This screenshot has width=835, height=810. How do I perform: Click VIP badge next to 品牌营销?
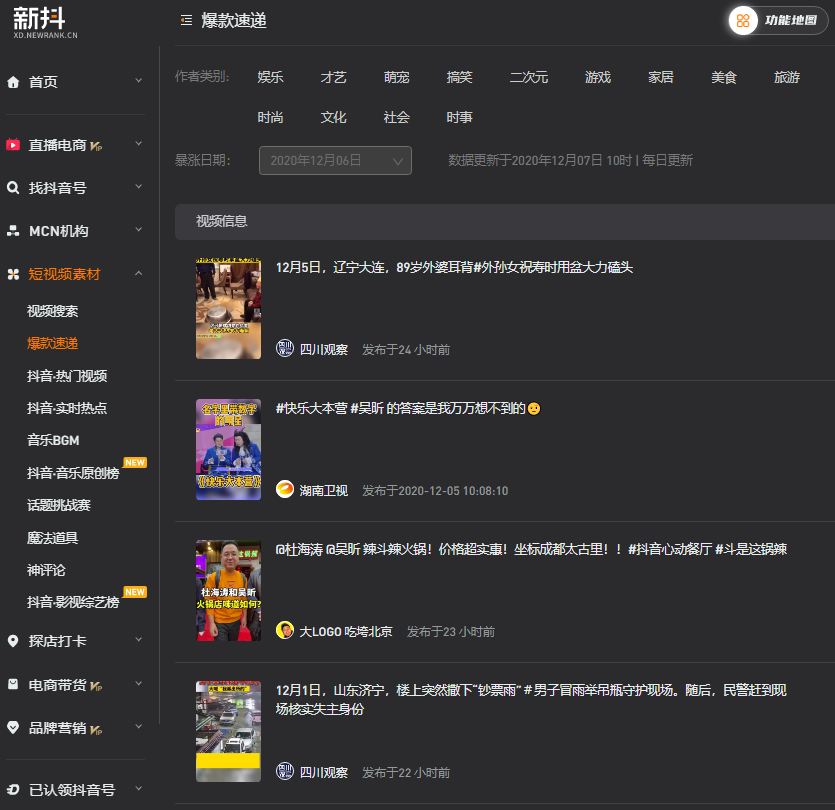coord(96,730)
